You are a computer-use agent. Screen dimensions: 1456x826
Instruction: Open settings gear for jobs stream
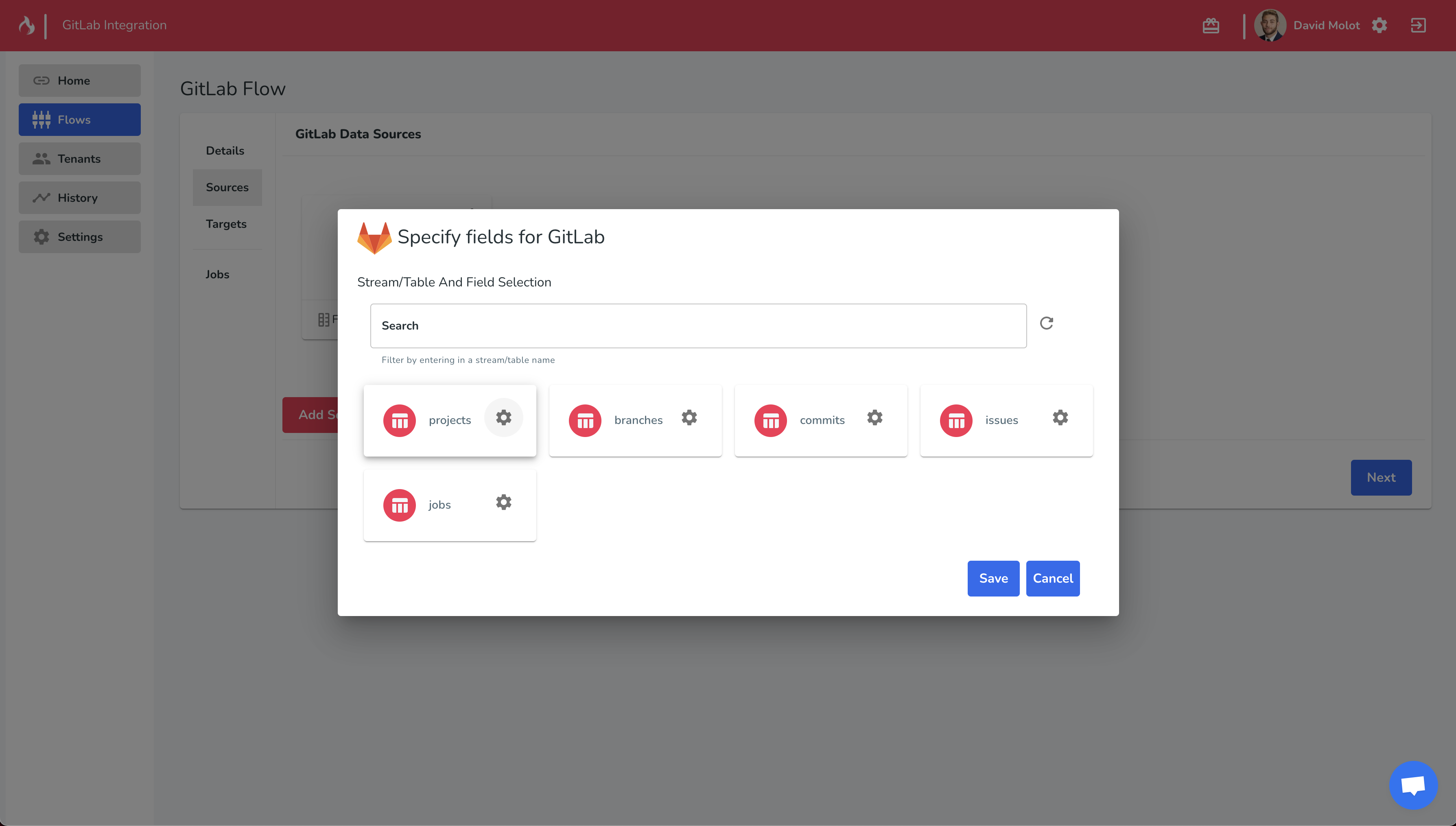tap(503, 502)
